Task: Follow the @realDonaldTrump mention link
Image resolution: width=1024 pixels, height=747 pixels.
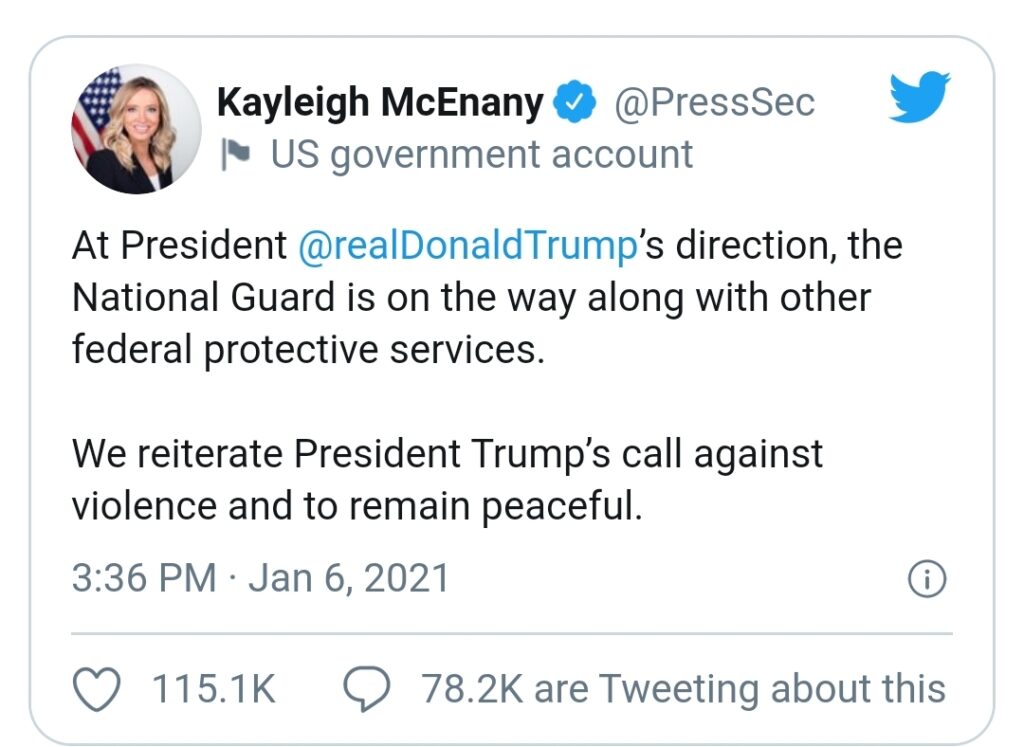Action: pyautogui.click(x=468, y=246)
